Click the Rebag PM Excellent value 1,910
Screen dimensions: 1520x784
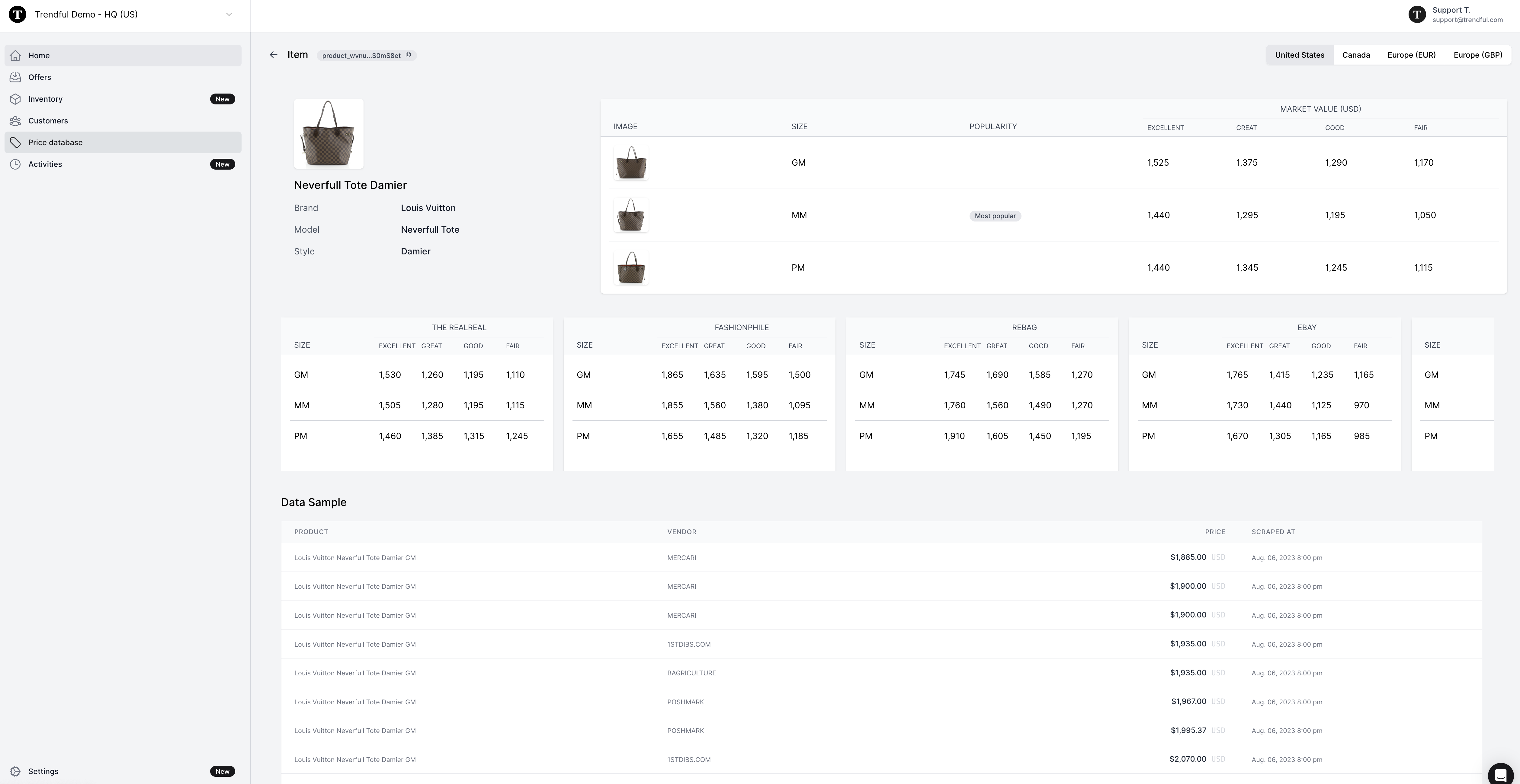(954, 437)
